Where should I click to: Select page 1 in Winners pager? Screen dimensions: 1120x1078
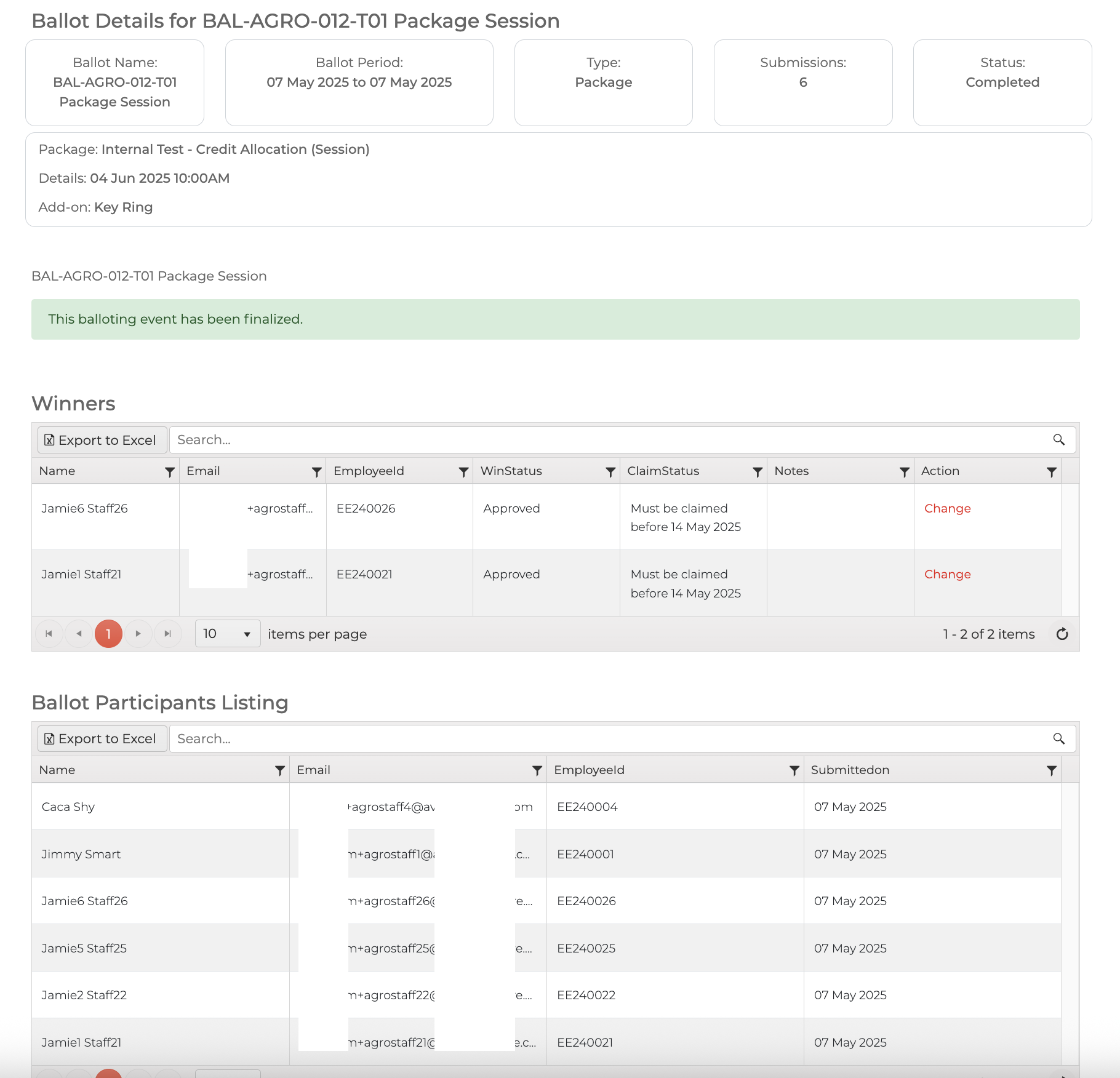coord(108,634)
